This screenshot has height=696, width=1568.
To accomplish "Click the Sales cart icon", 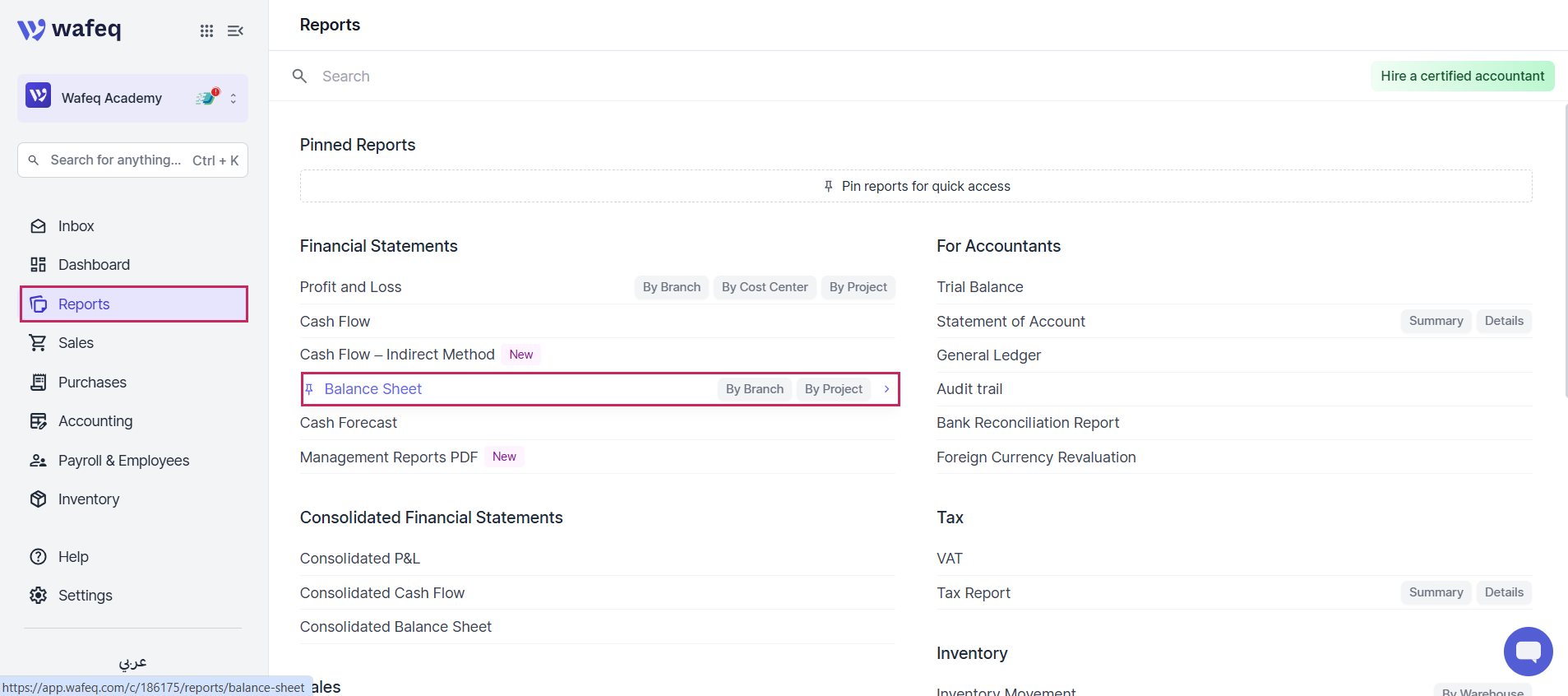I will pyautogui.click(x=38, y=343).
